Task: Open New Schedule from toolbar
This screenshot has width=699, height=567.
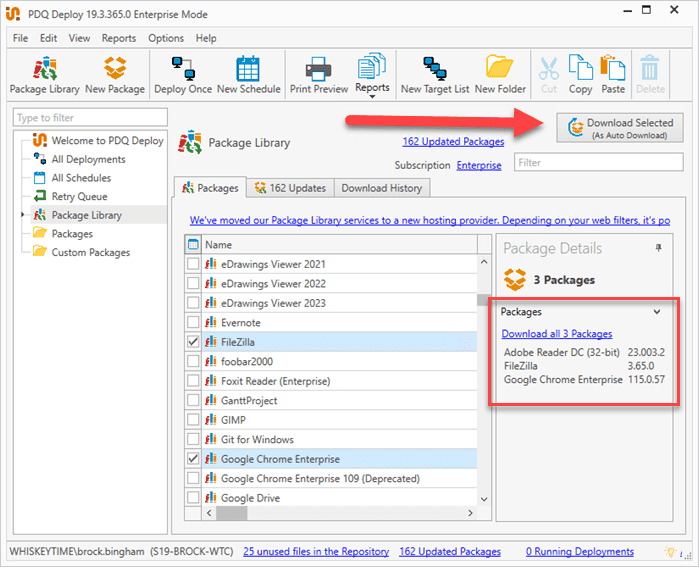Action: (x=248, y=75)
